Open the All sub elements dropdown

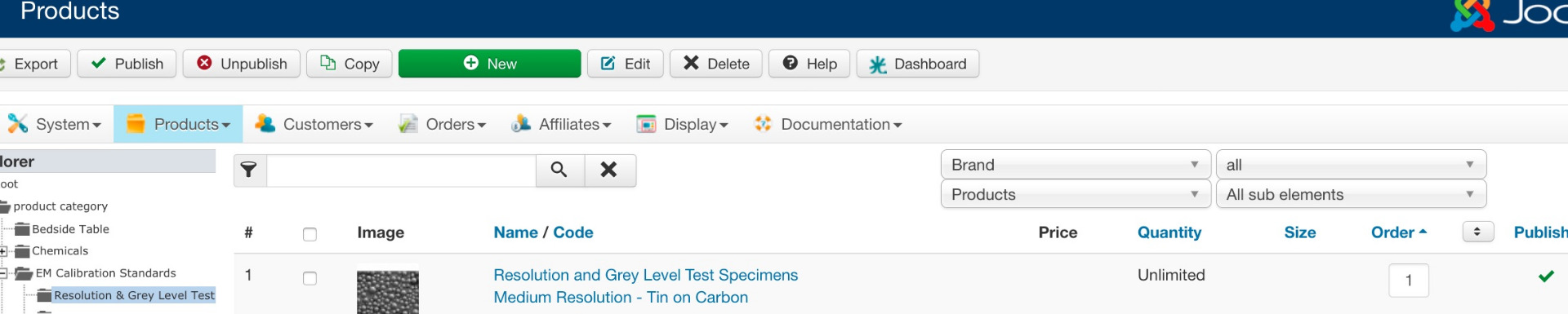click(x=1351, y=194)
